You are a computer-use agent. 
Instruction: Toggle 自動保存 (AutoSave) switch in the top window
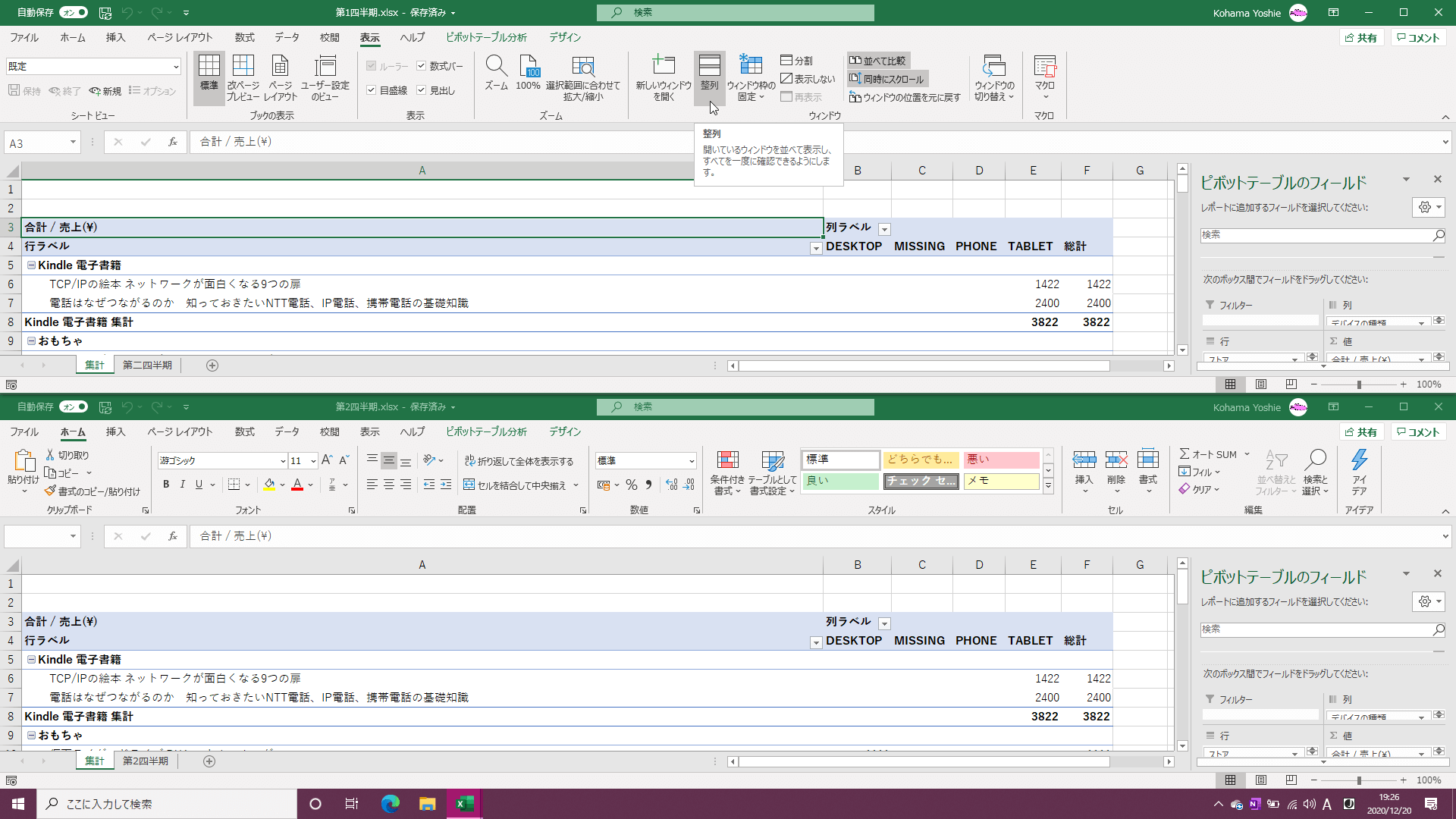tap(74, 12)
